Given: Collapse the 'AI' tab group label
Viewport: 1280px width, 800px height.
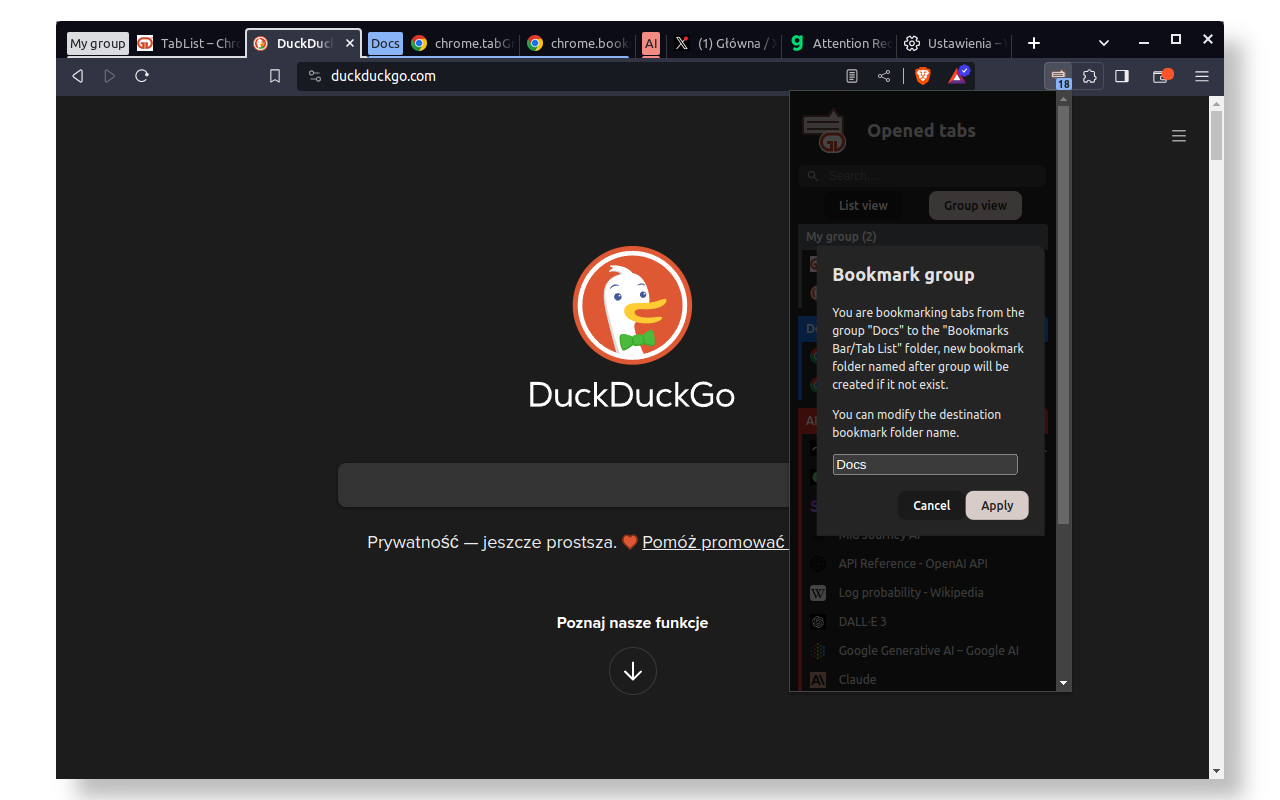Looking at the screenshot, I should [x=651, y=43].
